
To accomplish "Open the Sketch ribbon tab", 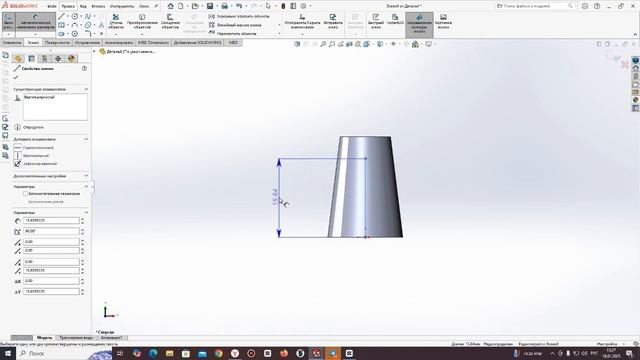I will (x=33, y=42).
